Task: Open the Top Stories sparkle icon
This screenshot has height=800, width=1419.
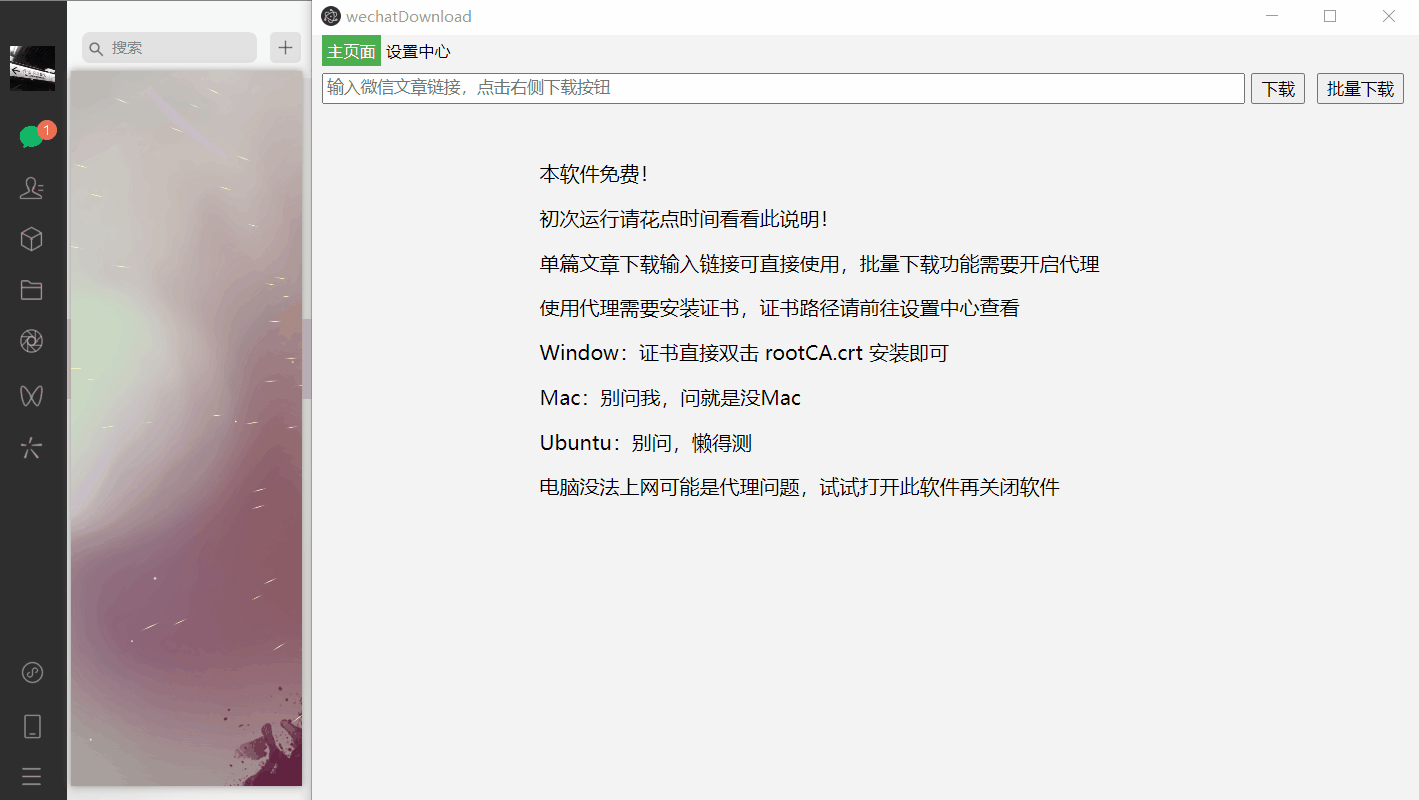Action: [x=32, y=447]
